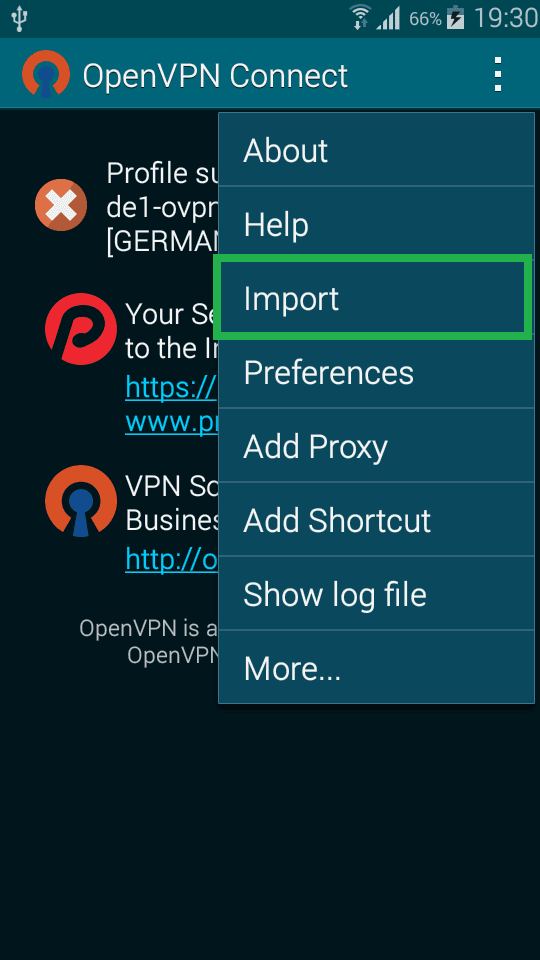Choose Add Shortcut menu entry
540x960 pixels.
point(377,520)
